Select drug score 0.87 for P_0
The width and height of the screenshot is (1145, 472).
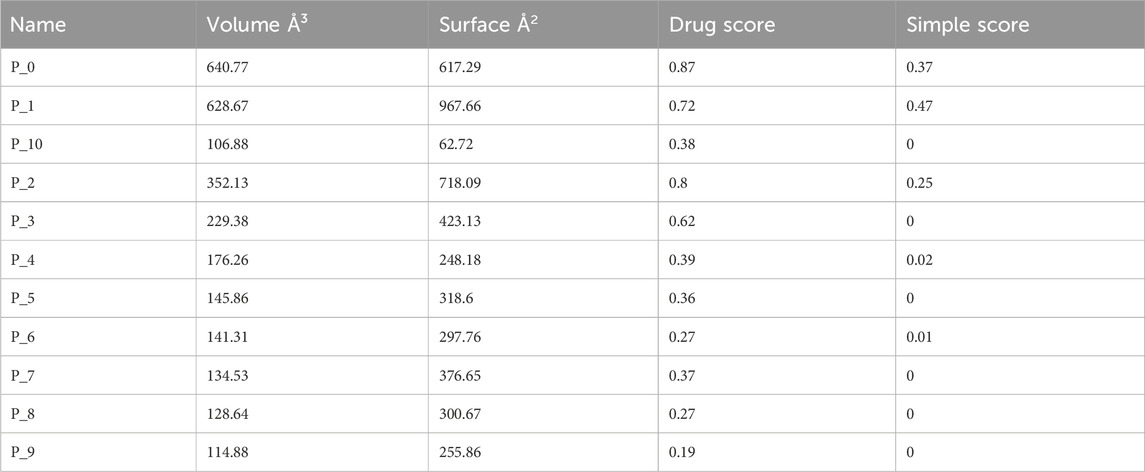(682, 67)
